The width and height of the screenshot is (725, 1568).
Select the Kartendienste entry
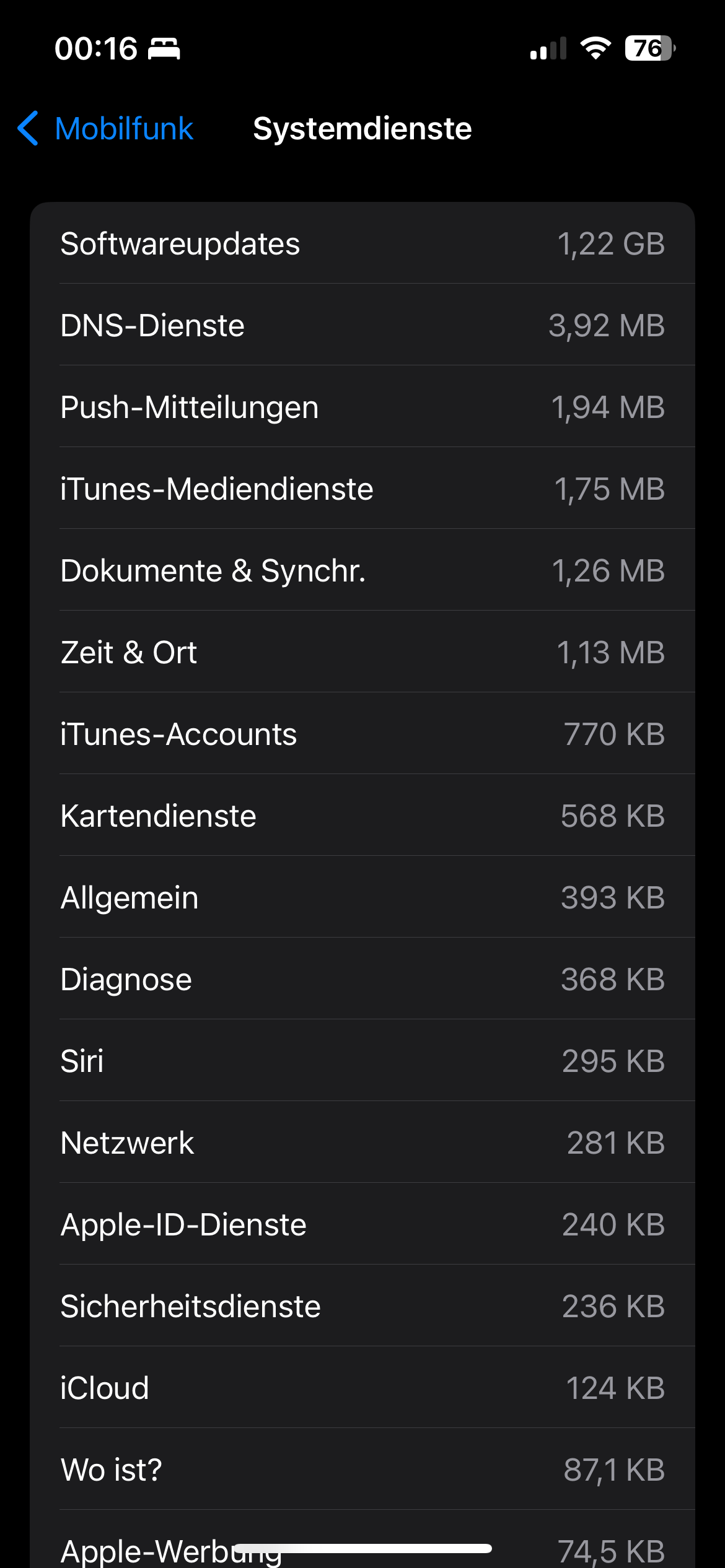362,816
